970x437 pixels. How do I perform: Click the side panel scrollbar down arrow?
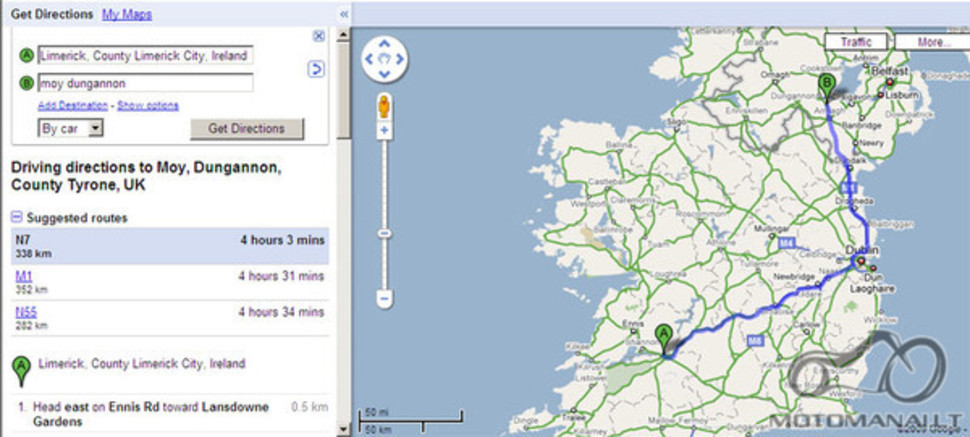tap(343, 428)
